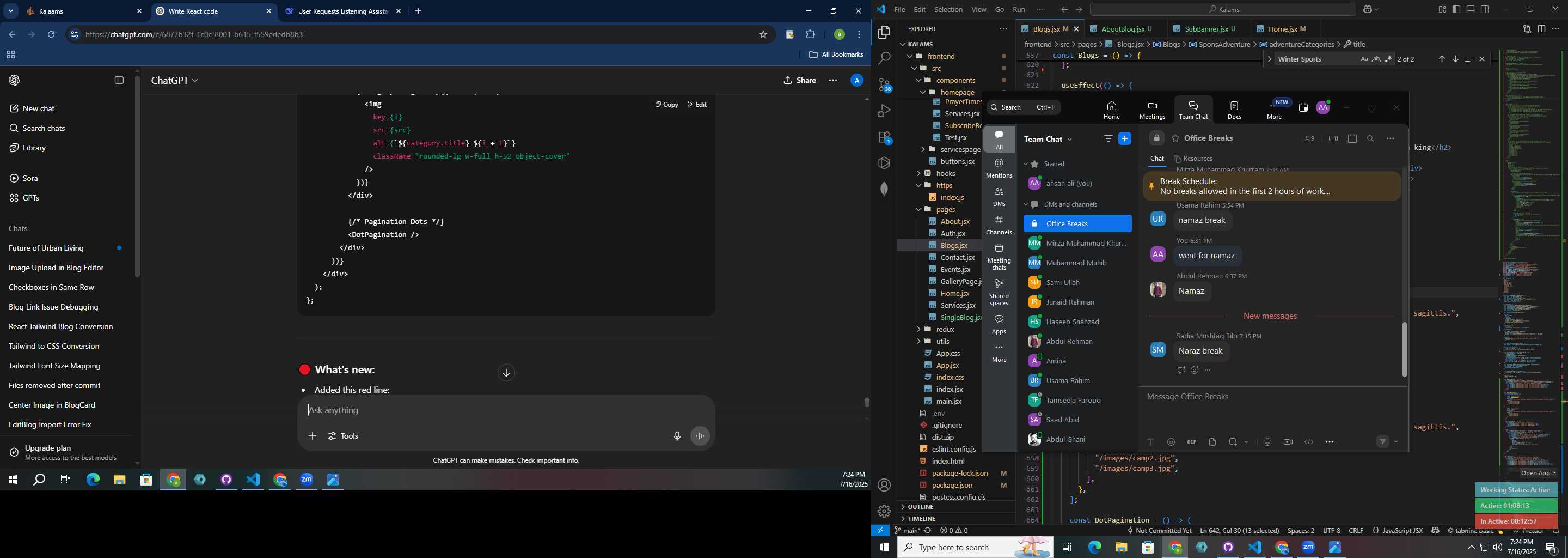Open Zoom Docs icon
This screenshot has width=1568, height=558.
click(x=1234, y=110)
